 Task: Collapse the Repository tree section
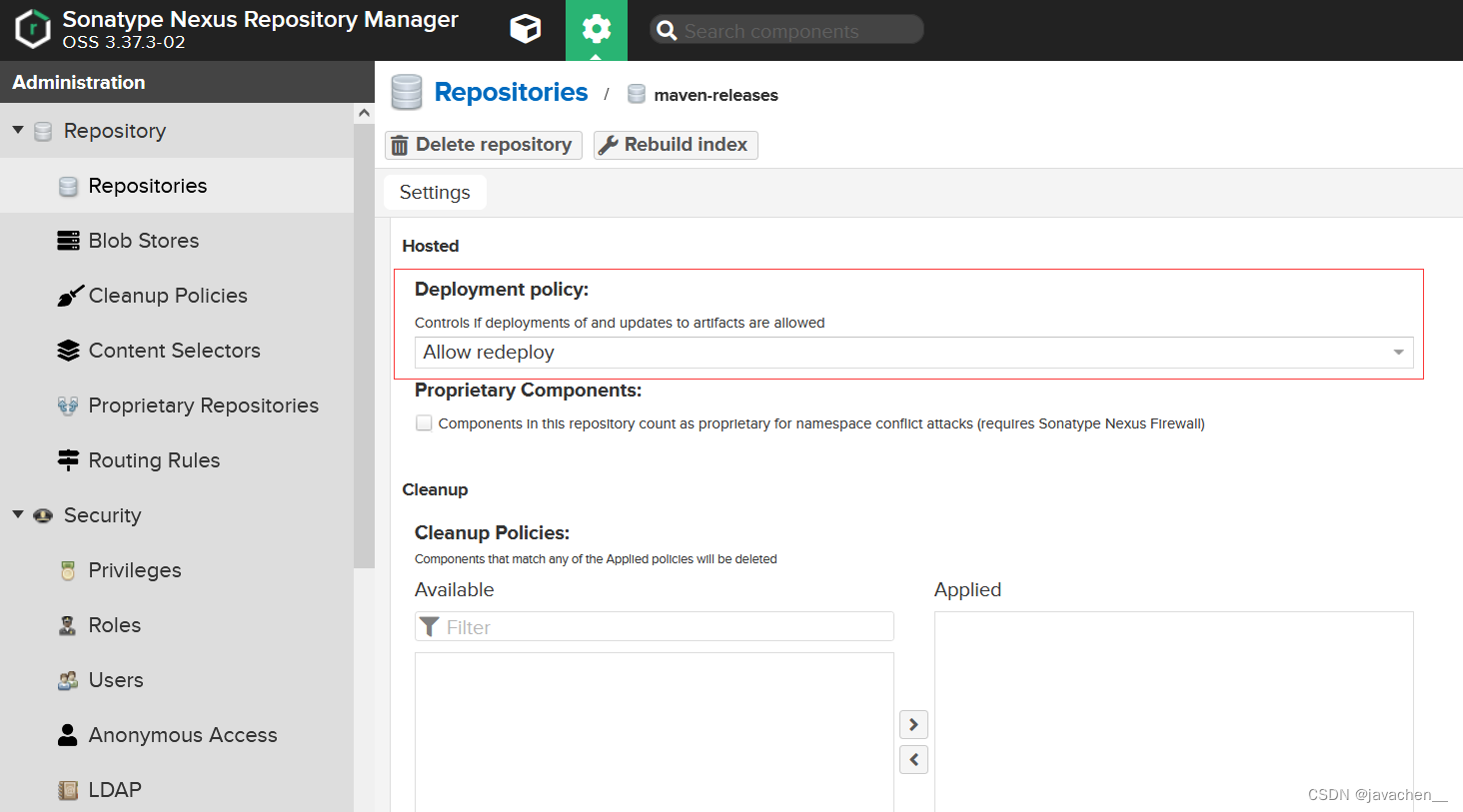click(18, 130)
